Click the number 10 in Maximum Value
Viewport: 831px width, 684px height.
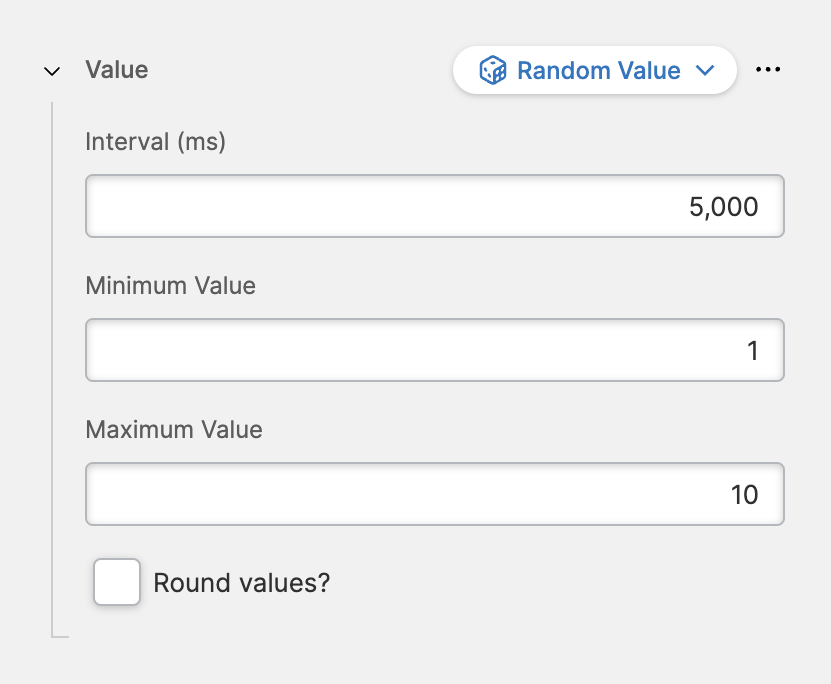coord(744,494)
